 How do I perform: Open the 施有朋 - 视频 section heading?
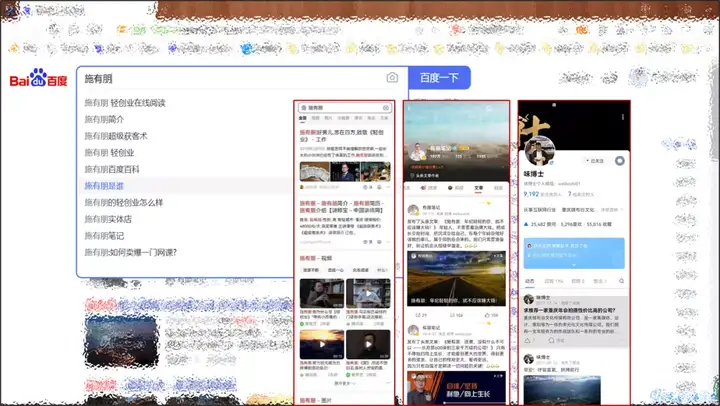pos(316,258)
